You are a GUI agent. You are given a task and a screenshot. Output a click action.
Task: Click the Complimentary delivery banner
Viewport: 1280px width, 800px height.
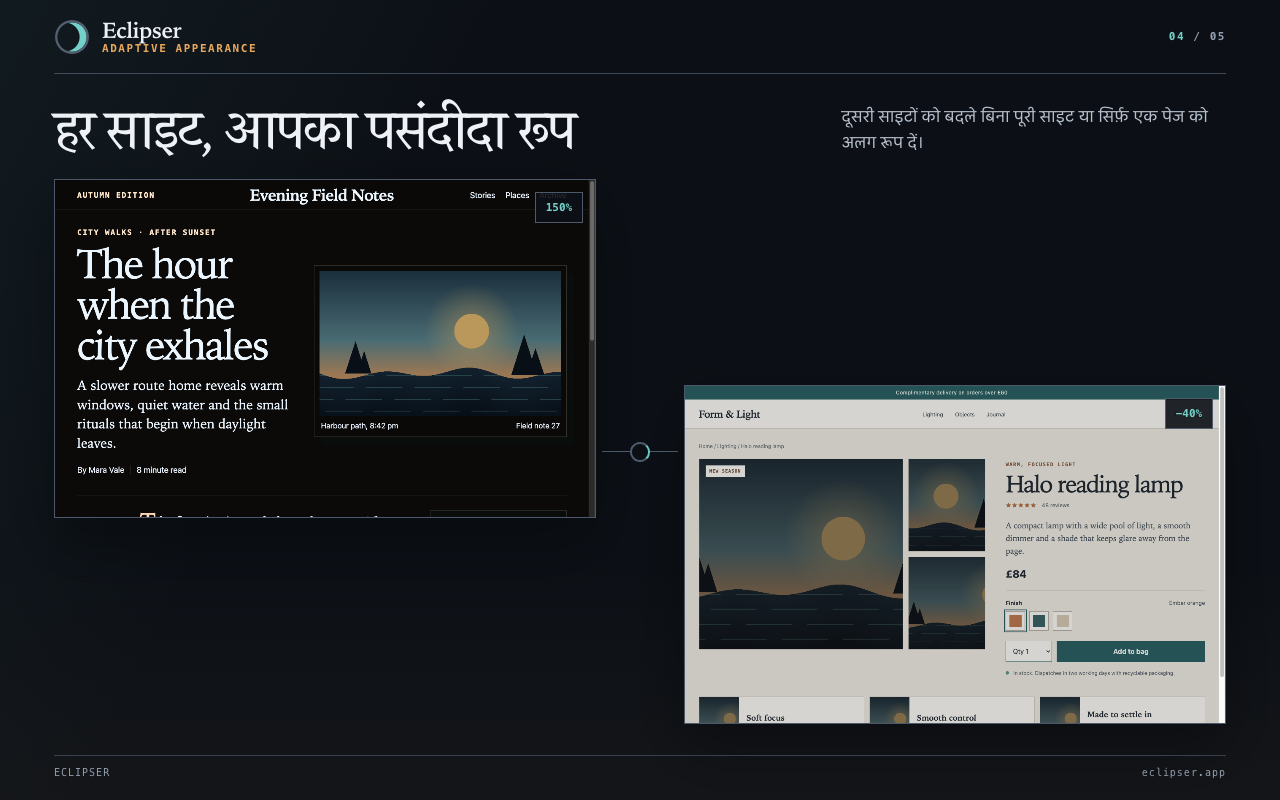tap(951, 393)
